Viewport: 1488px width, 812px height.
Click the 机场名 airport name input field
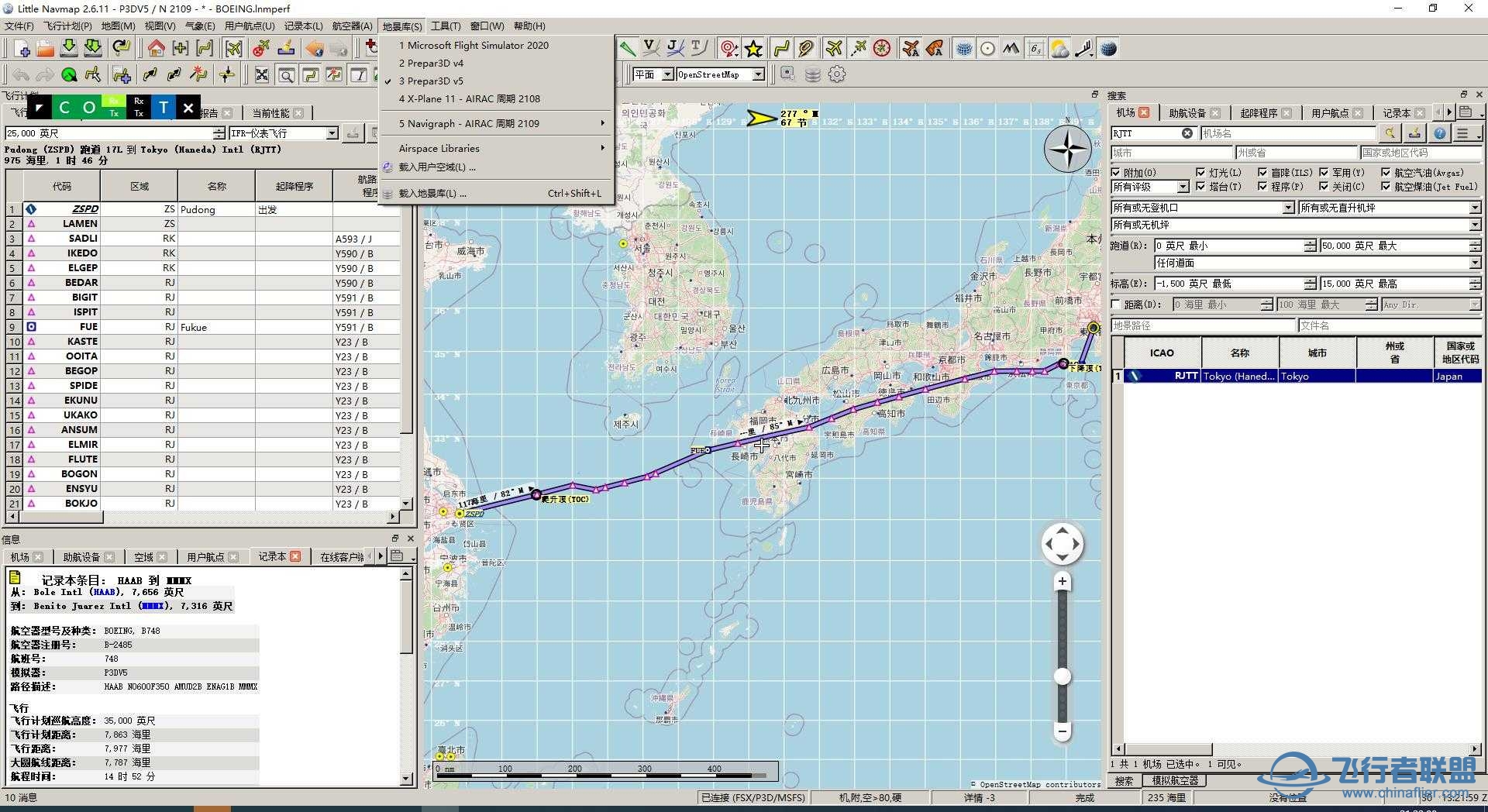point(1287,133)
